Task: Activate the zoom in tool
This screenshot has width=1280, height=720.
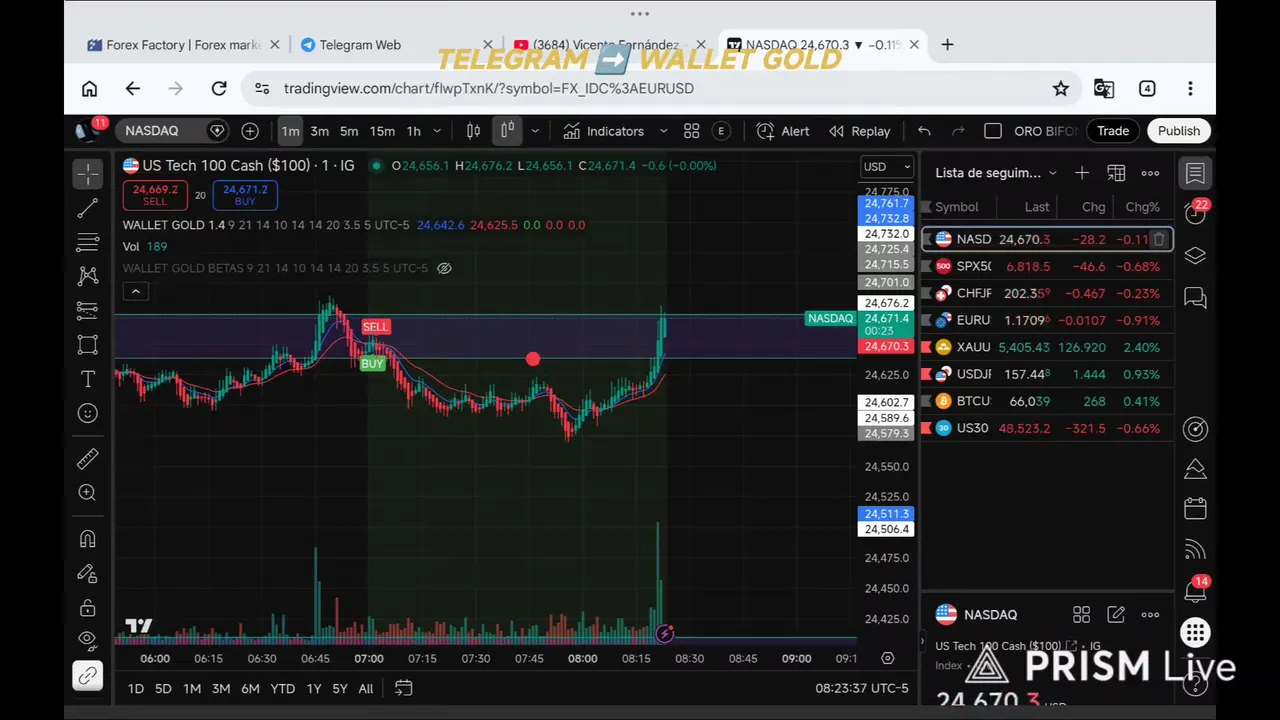Action: pyautogui.click(x=88, y=492)
